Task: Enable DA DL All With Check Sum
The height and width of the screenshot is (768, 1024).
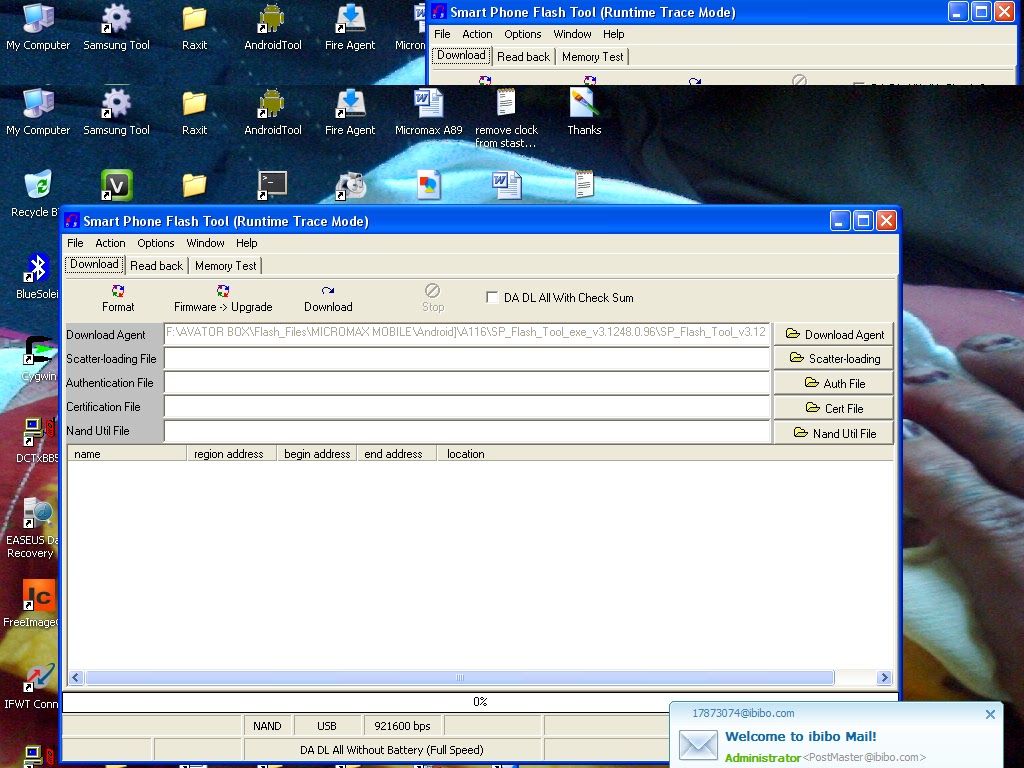Action: click(x=491, y=296)
